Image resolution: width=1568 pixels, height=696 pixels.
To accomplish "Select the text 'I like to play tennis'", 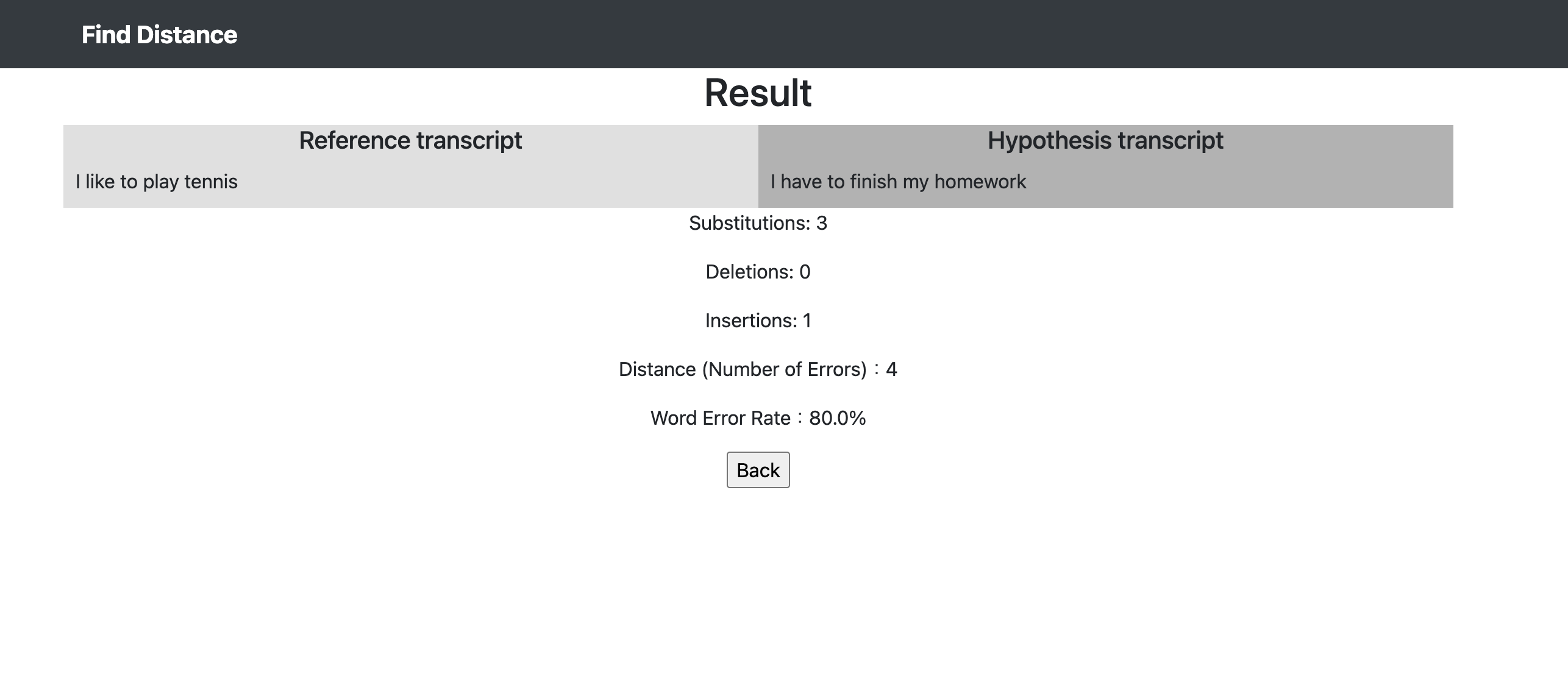I will coord(156,181).
